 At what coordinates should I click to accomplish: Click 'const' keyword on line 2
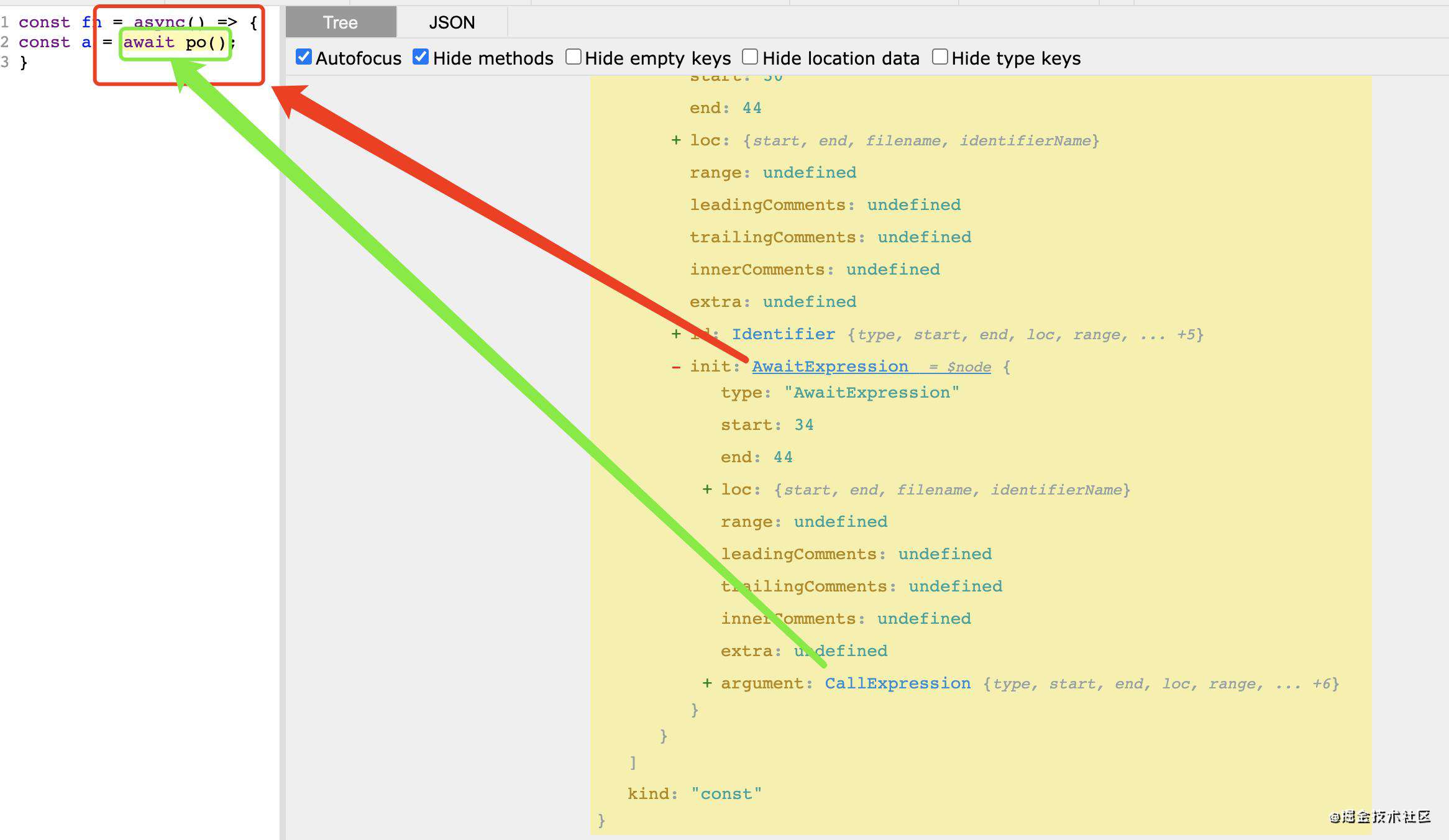44,42
